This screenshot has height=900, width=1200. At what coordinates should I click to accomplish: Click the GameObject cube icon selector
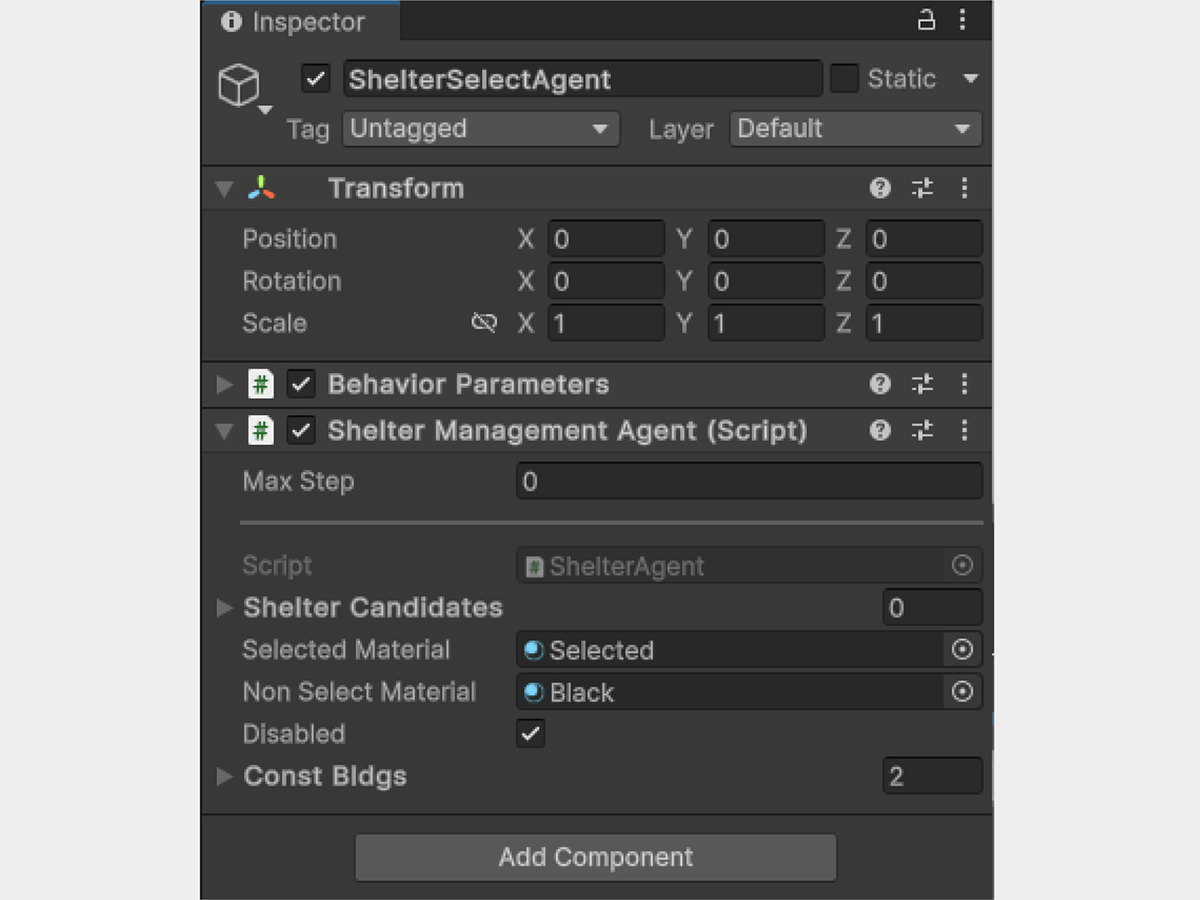[x=241, y=88]
